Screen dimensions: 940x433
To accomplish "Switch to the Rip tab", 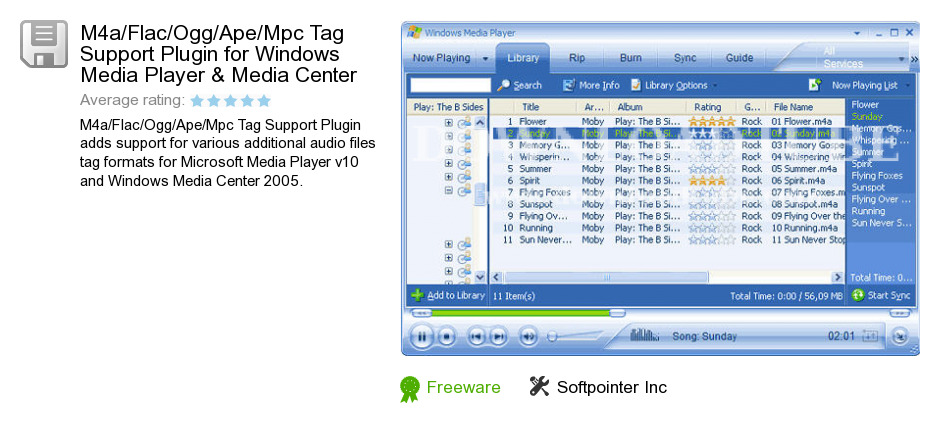I will [x=577, y=58].
